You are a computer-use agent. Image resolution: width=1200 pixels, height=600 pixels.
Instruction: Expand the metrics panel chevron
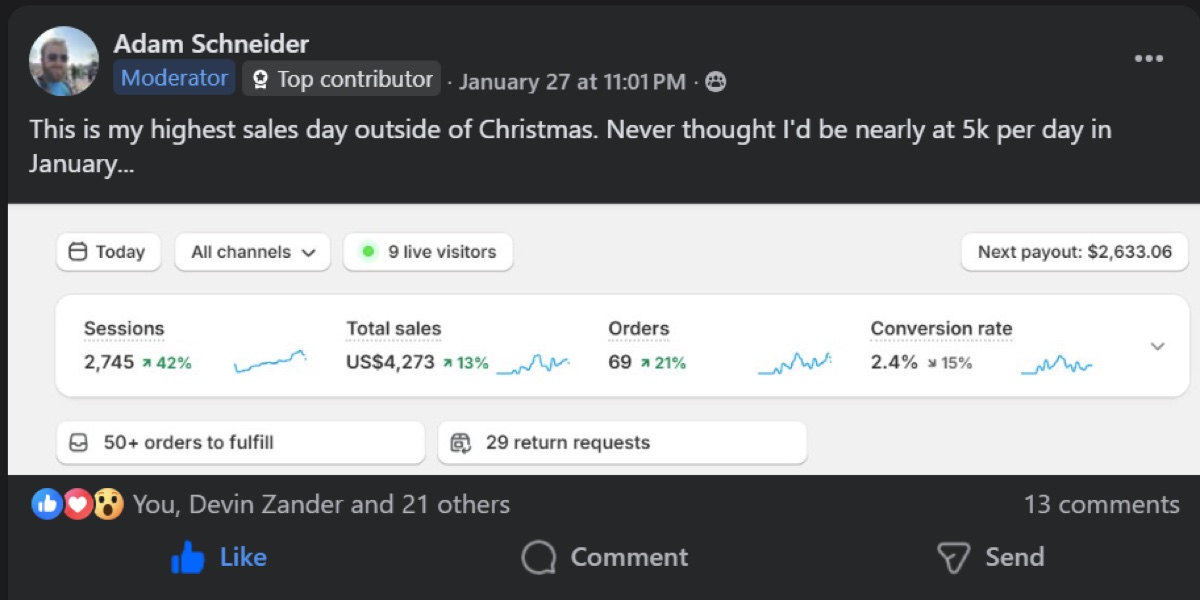coord(1157,346)
